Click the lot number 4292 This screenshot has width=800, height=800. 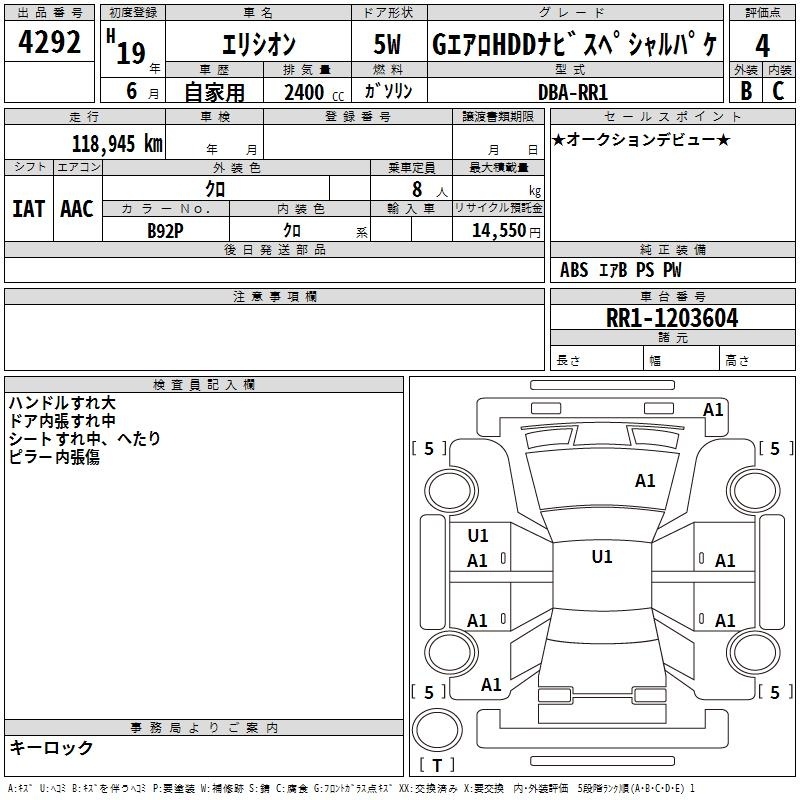point(50,43)
